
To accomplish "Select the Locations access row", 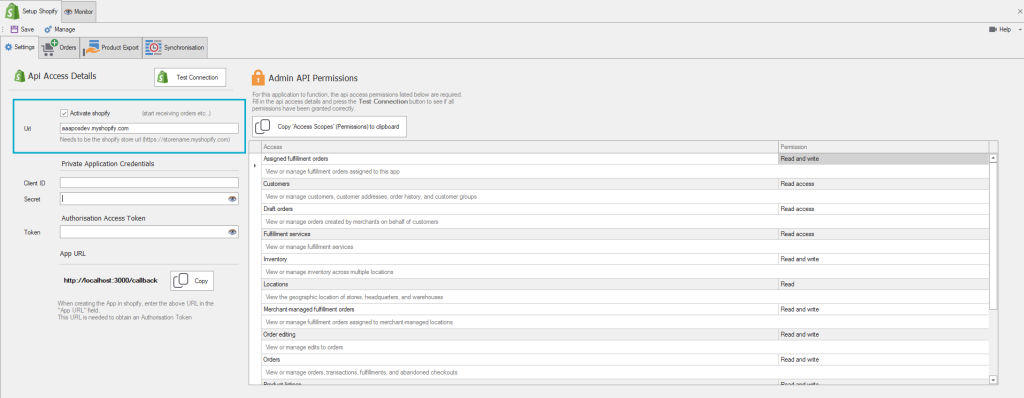I will click(624, 284).
